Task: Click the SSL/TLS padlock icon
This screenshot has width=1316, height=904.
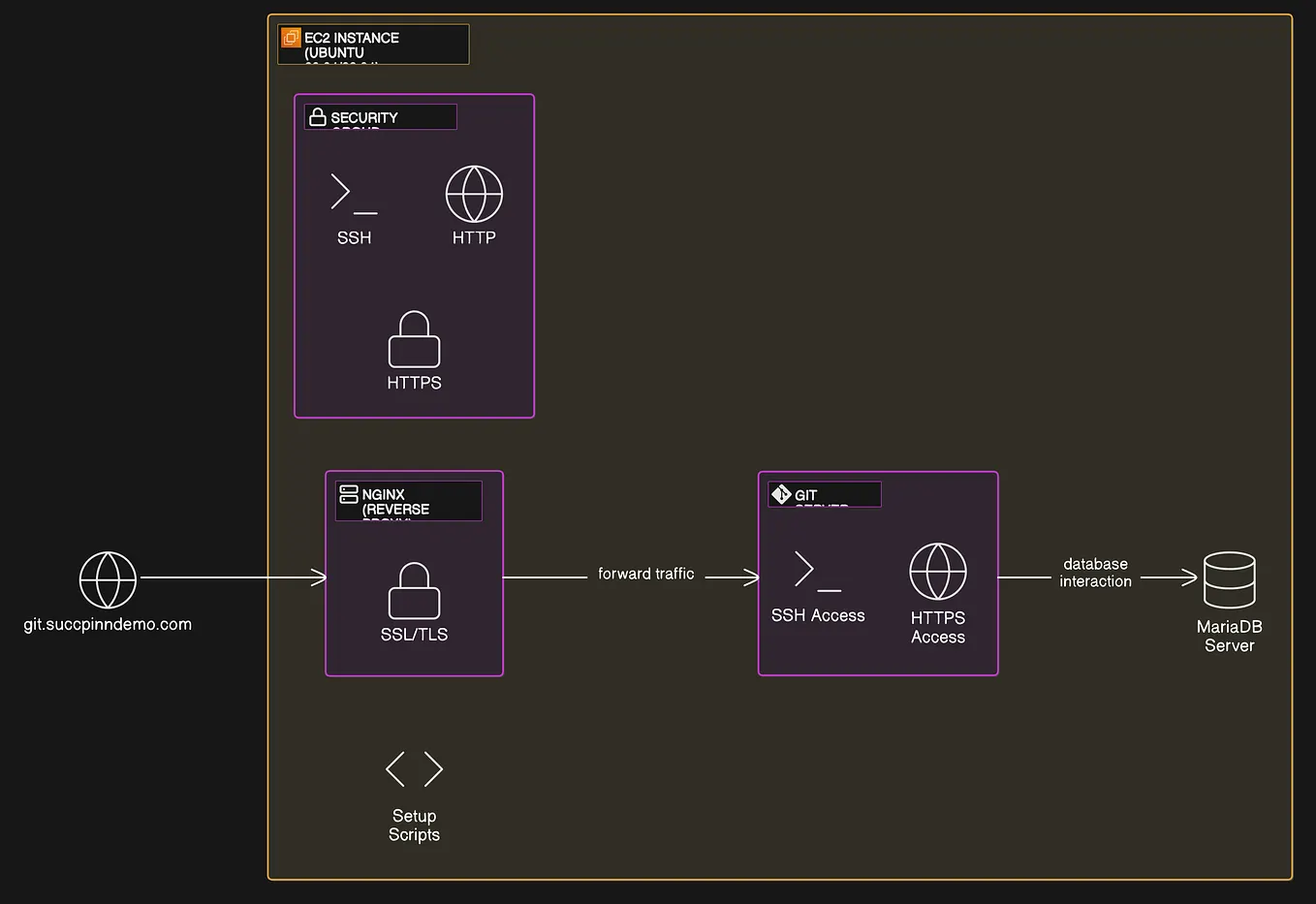Action: 414,593
